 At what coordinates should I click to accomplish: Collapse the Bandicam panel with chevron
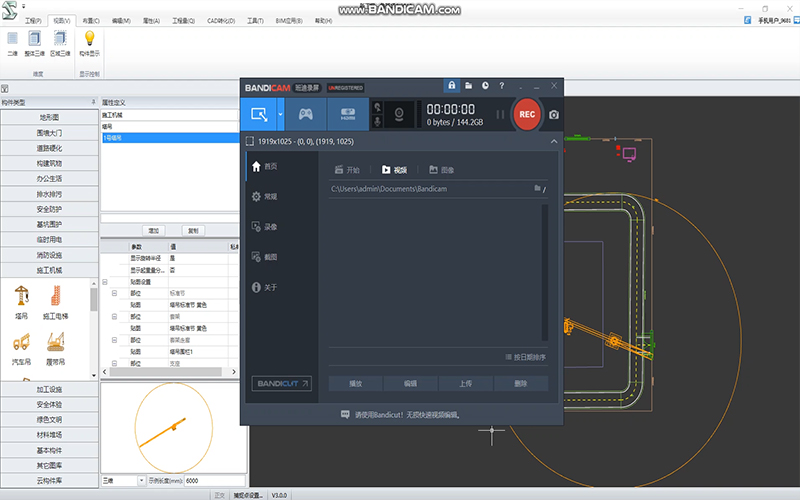(x=554, y=141)
